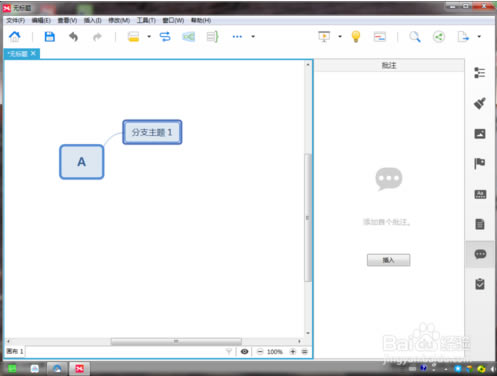Add a boundary around the topic

[x=189, y=36]
